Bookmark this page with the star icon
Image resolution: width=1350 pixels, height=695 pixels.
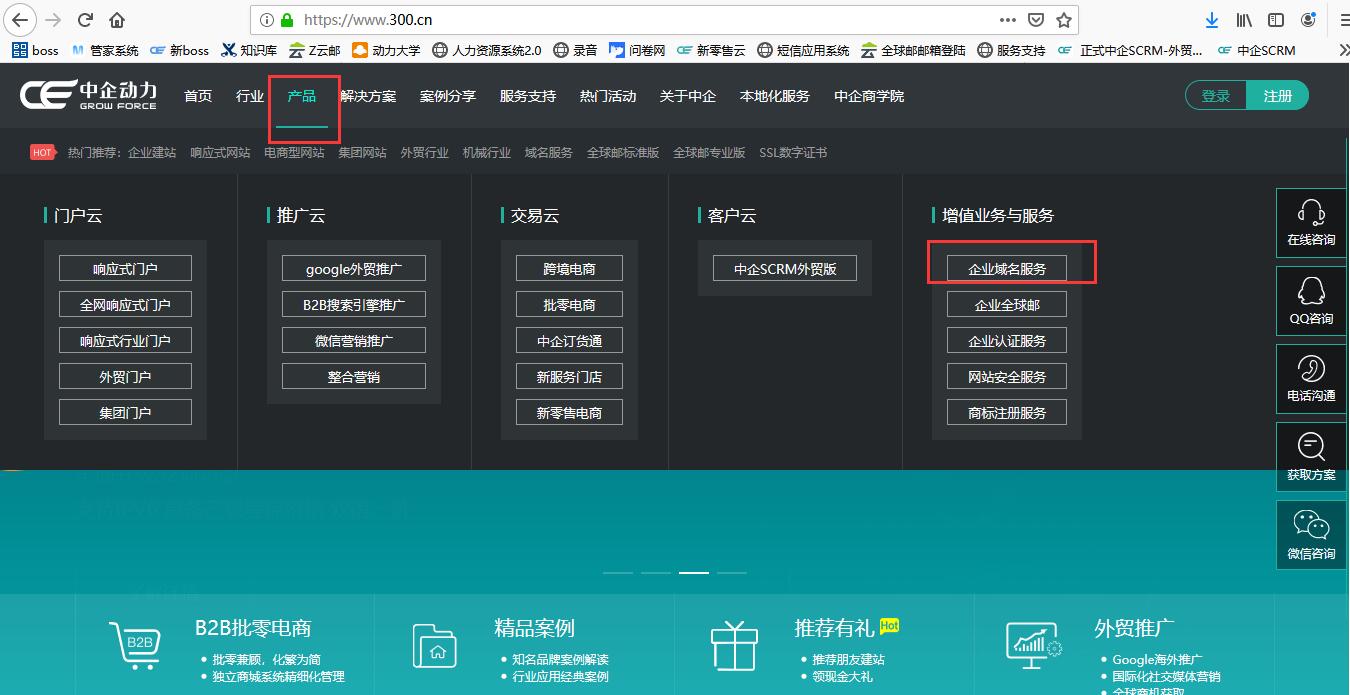pos(1064,20)
